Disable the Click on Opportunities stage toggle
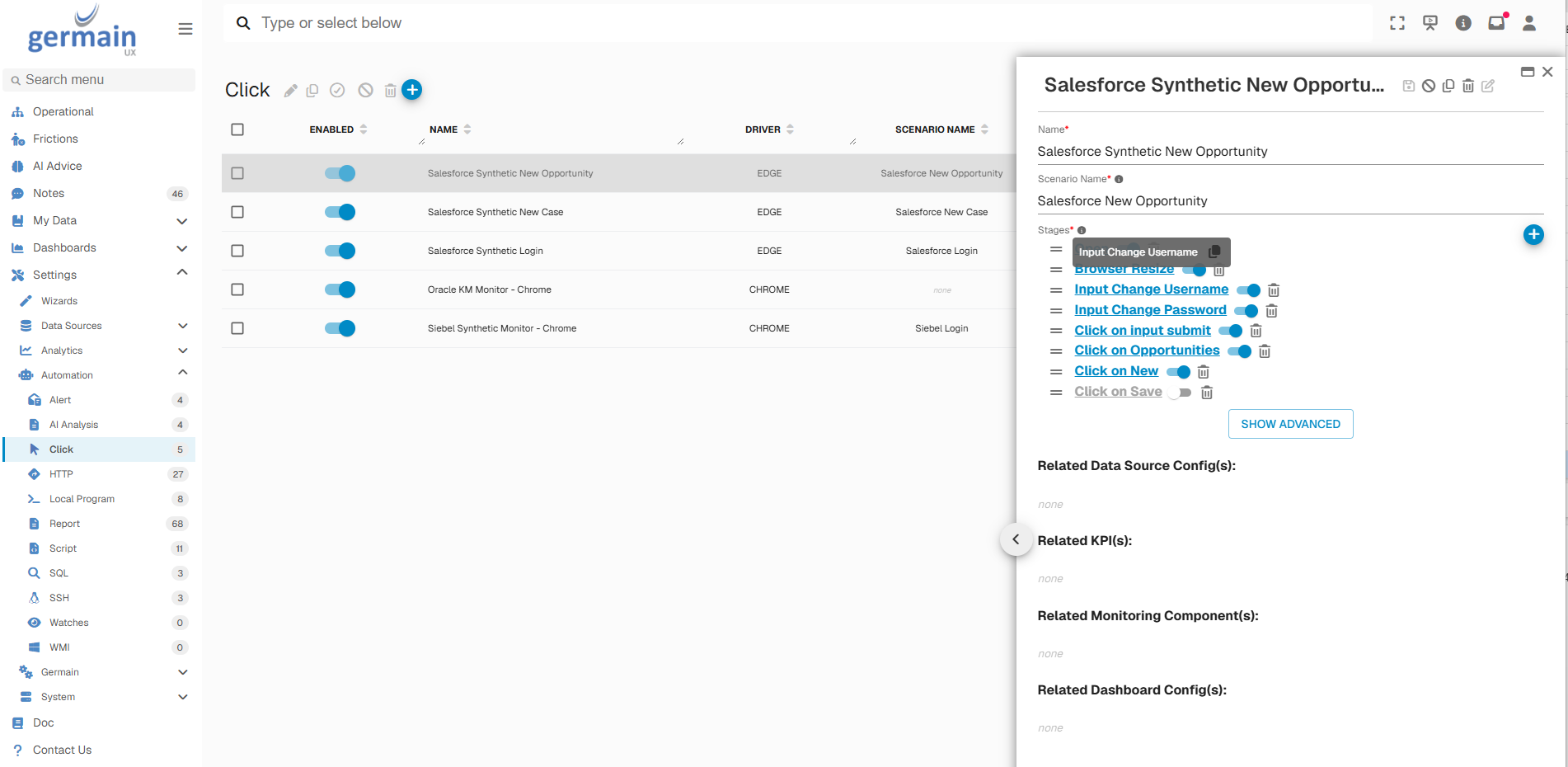 coord(1239,351)
